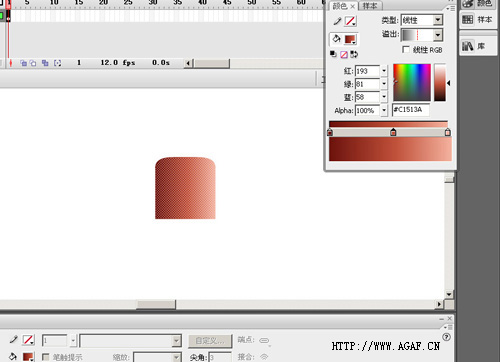Click the timeline scroll left arrow
The height and width of the screenshot is (362, 500).
(x=188, y=63)
